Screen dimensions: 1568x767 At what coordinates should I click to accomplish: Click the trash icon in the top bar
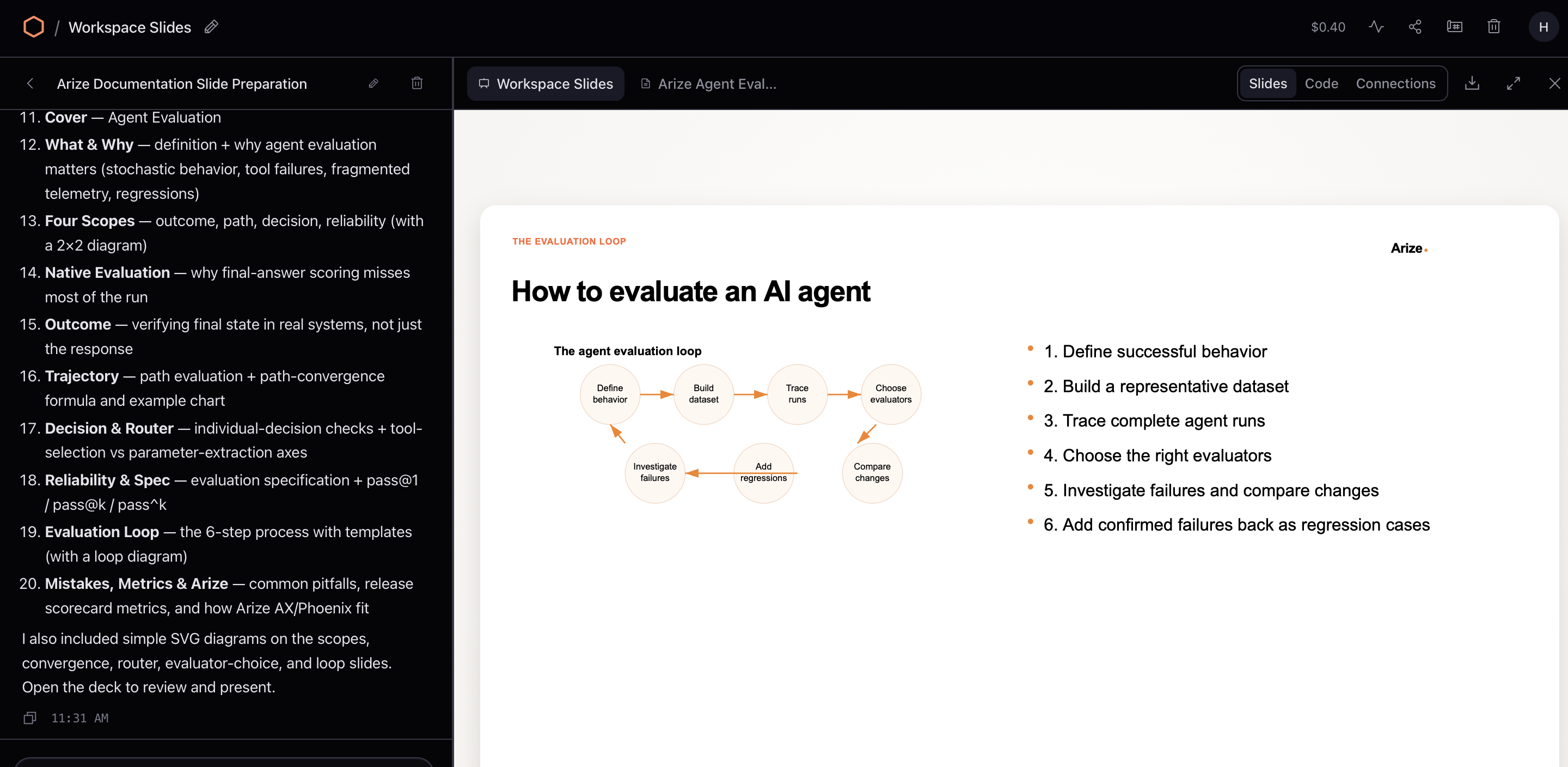tap(1494, 27)
